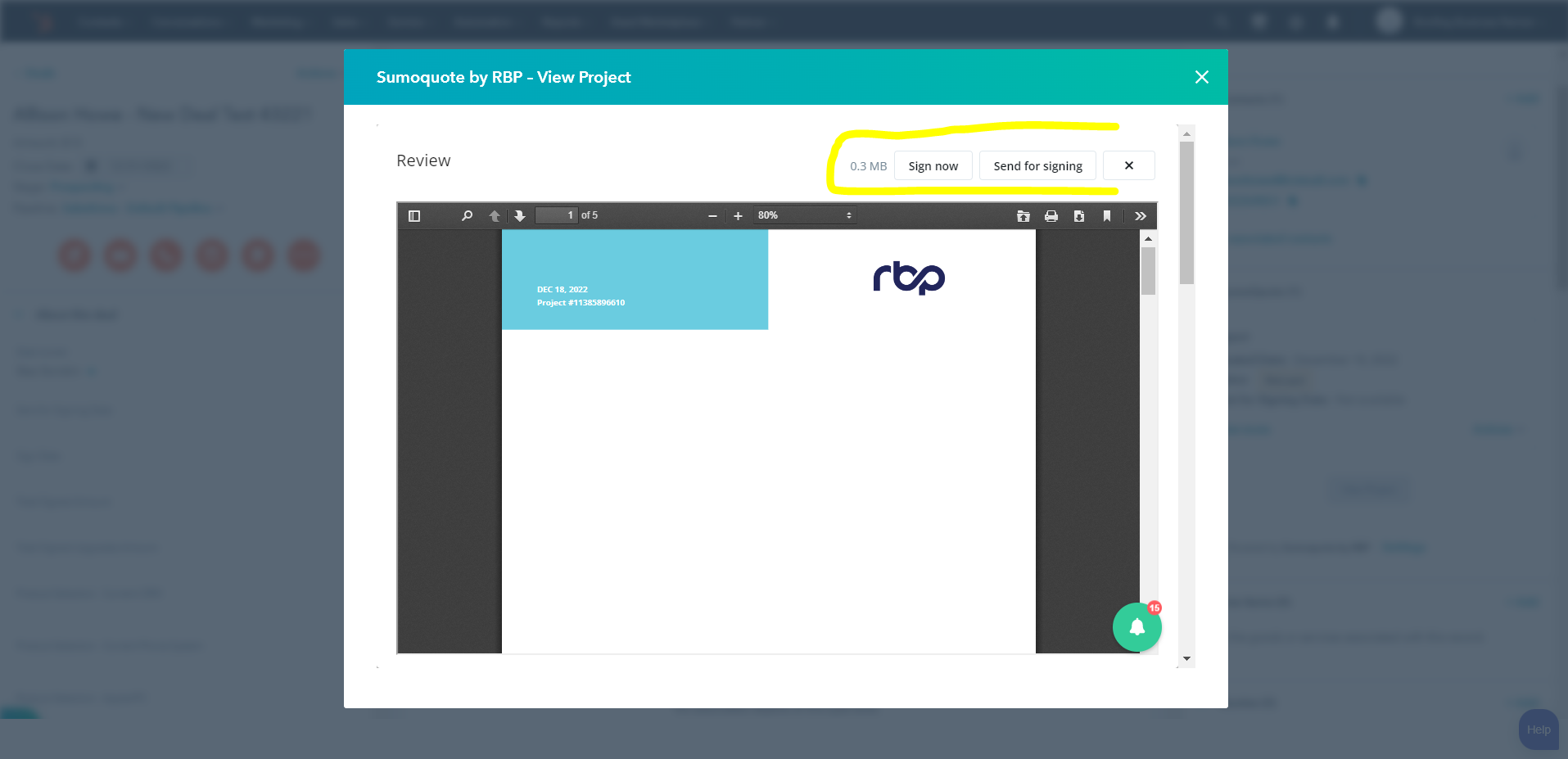
Task: Close the View Project dialog
Action: click(1202, 77)
